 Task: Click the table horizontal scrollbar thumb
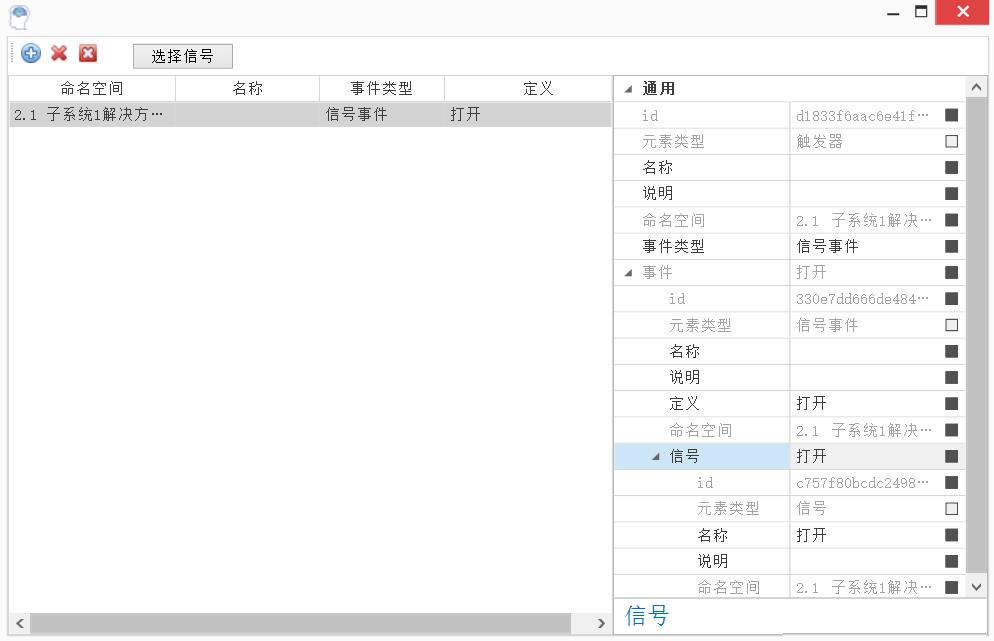point(300,623)
